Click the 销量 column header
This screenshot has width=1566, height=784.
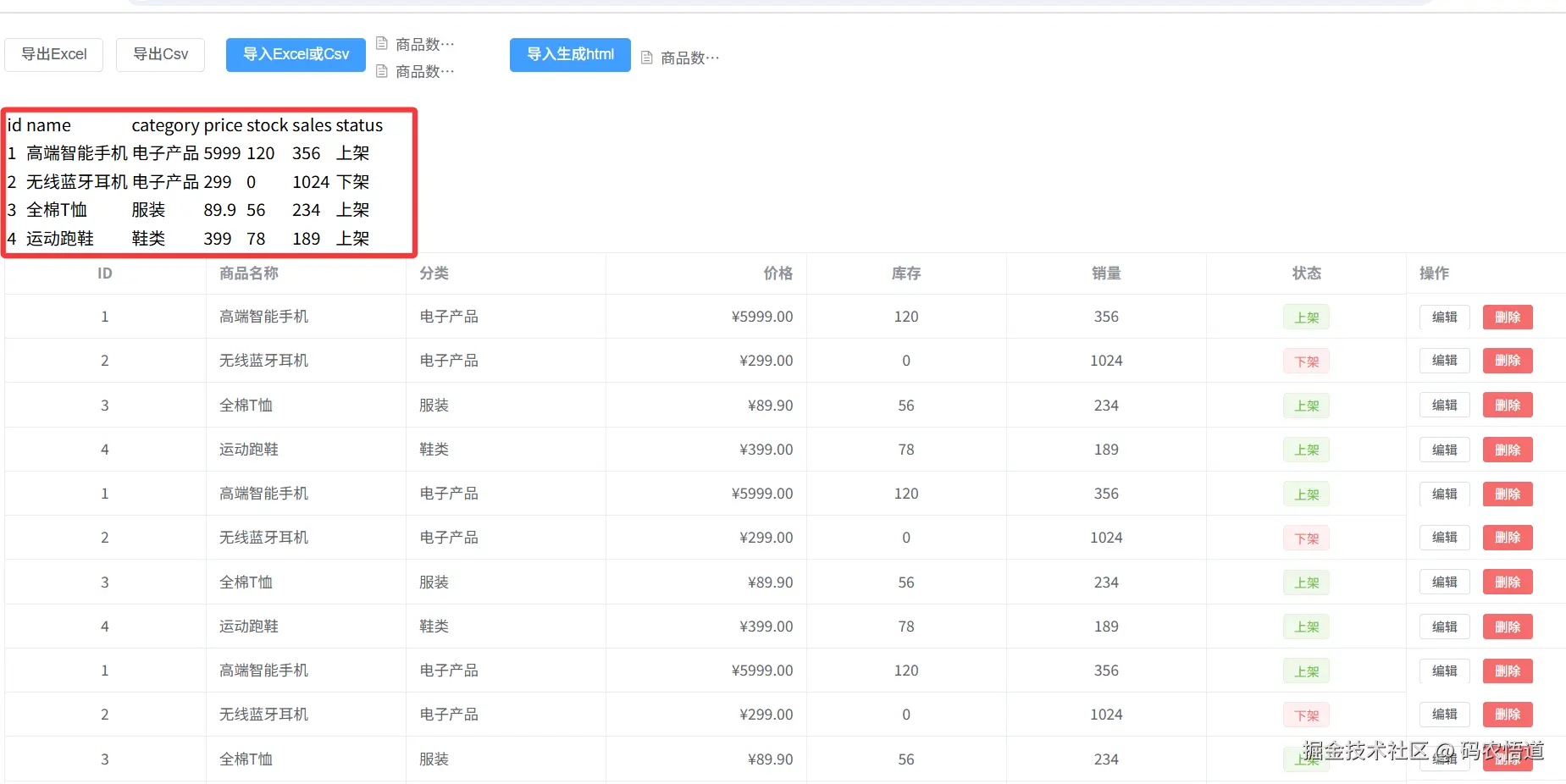click(x=1106, y=273)
